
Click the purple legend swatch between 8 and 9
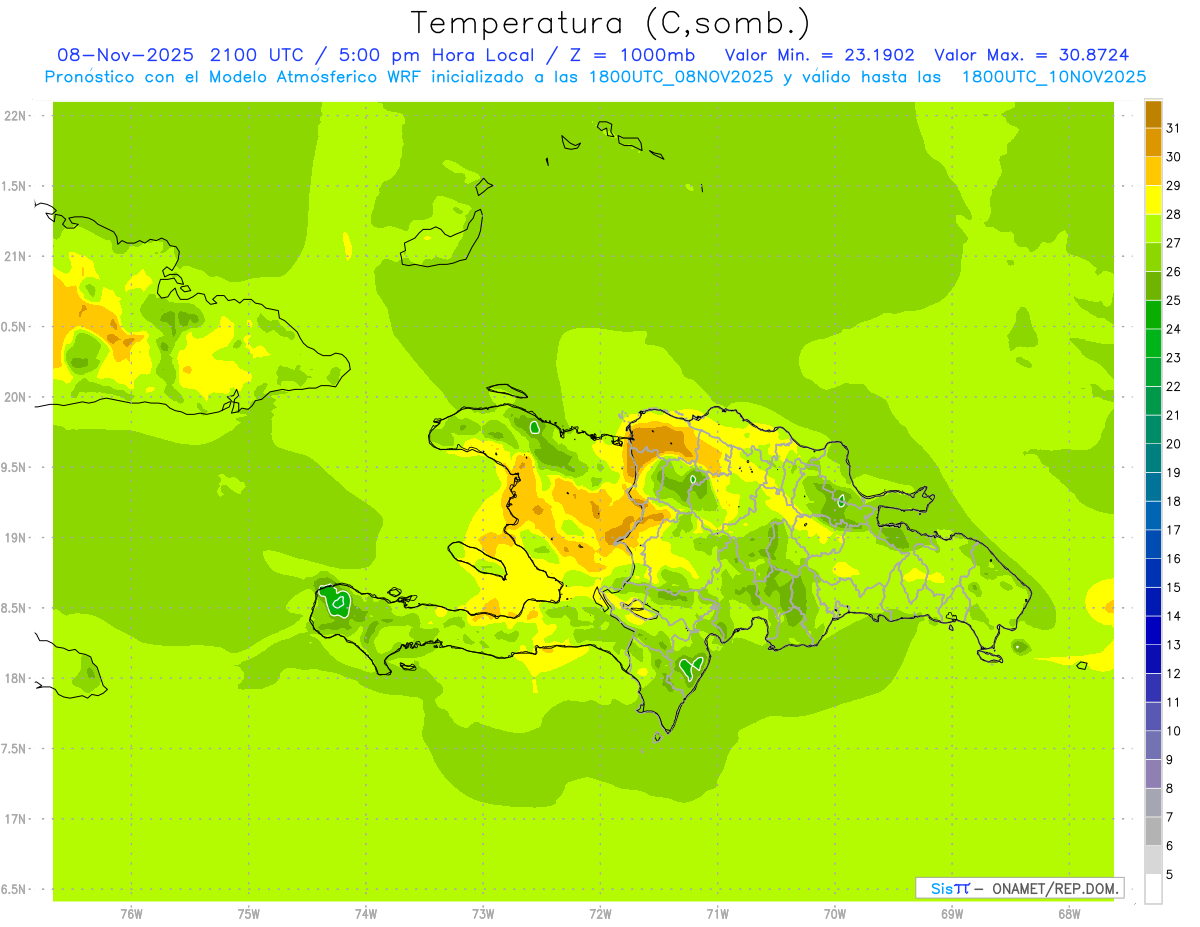pos(1154,774)
